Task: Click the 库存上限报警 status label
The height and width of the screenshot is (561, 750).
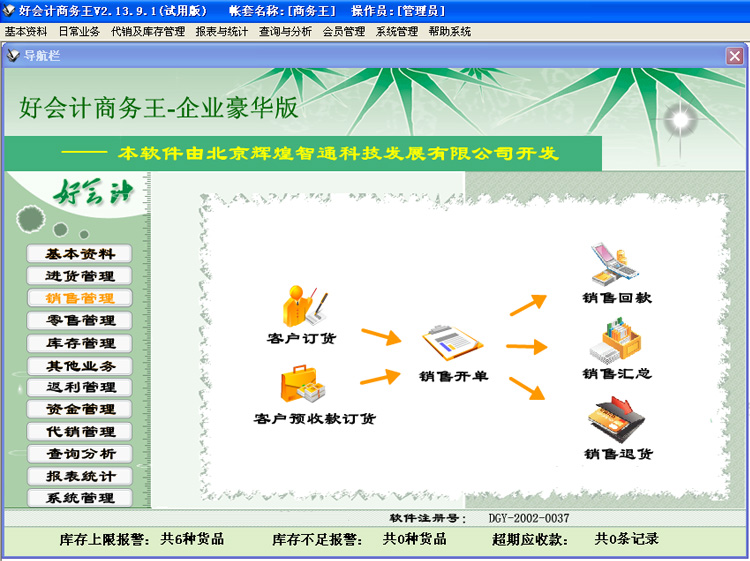Action: coord(104,539)
